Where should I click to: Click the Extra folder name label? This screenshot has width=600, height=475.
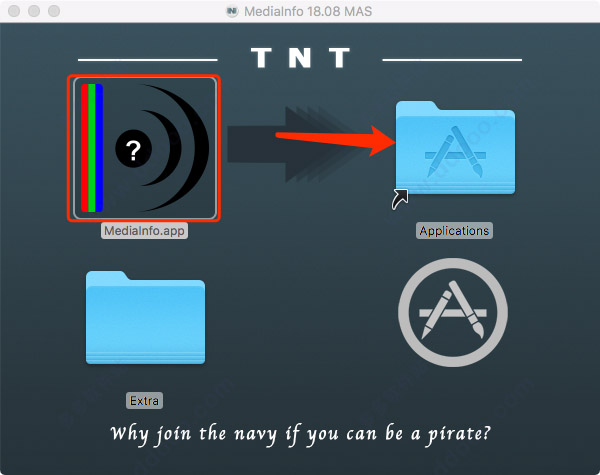point(144,401)
